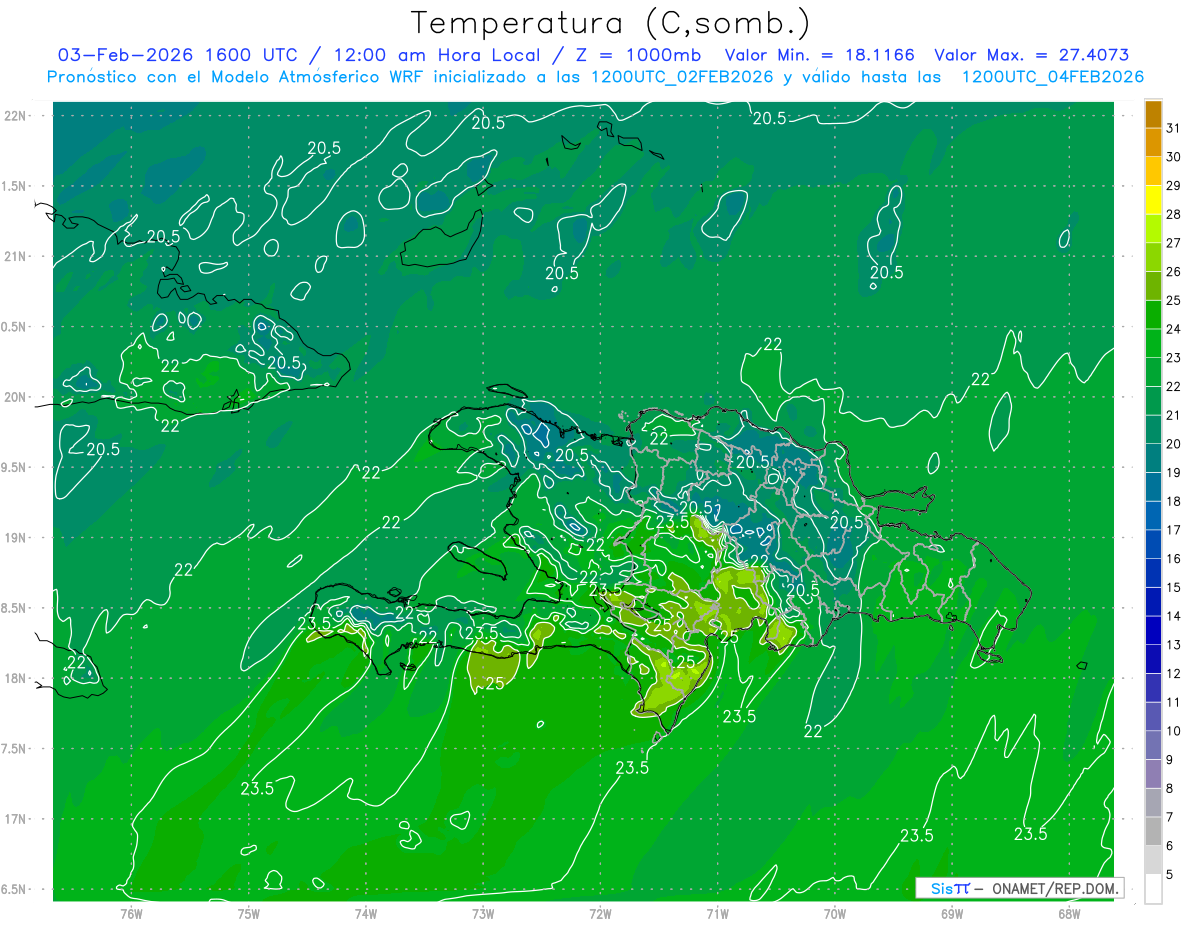Click the 22N latitude axis label
Viewport: 1200px width, 927px height.
click(x=16, y=116)
